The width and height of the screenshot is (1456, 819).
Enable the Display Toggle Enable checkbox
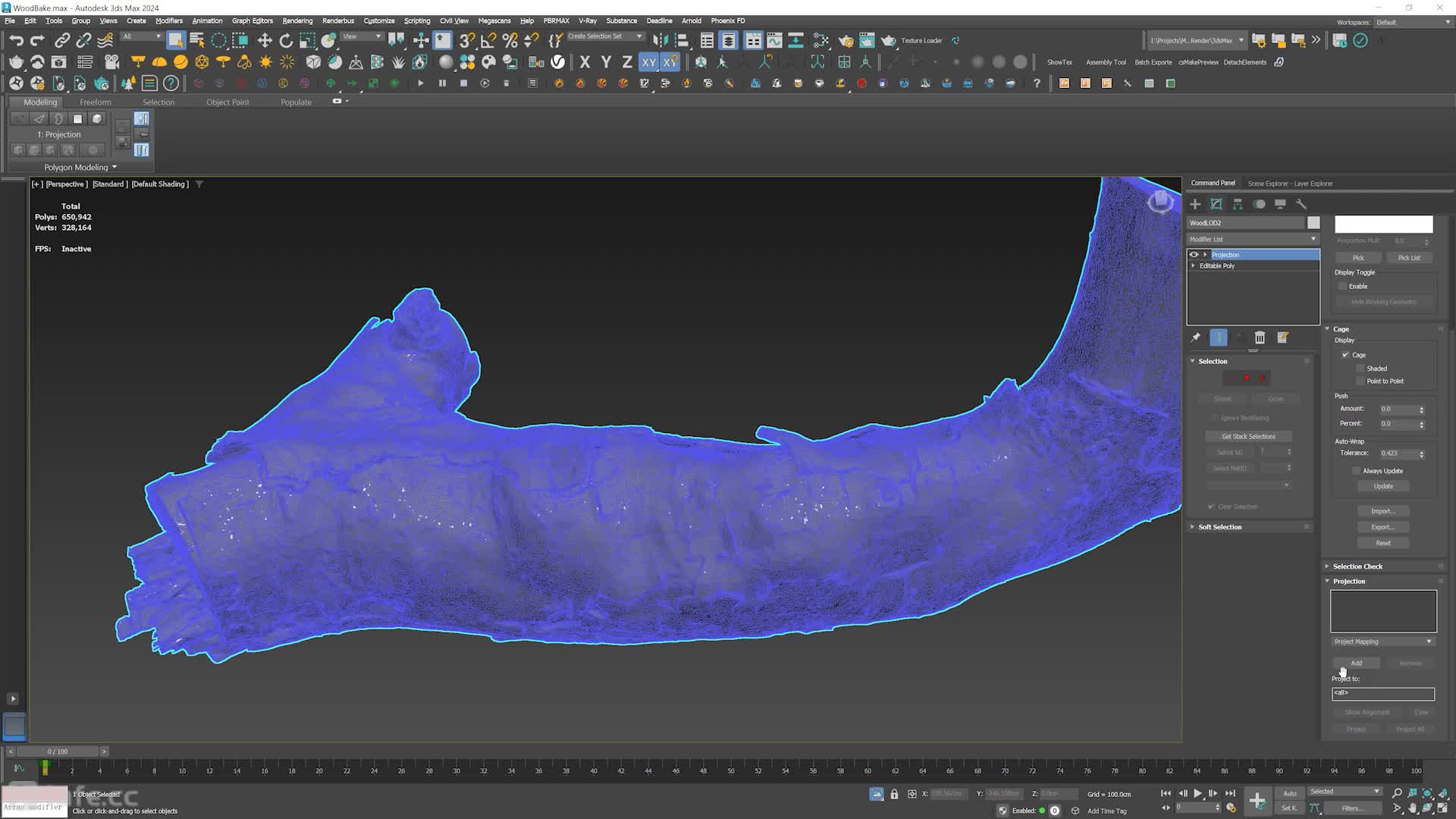pyautogui.click(x=1343, y=286)
